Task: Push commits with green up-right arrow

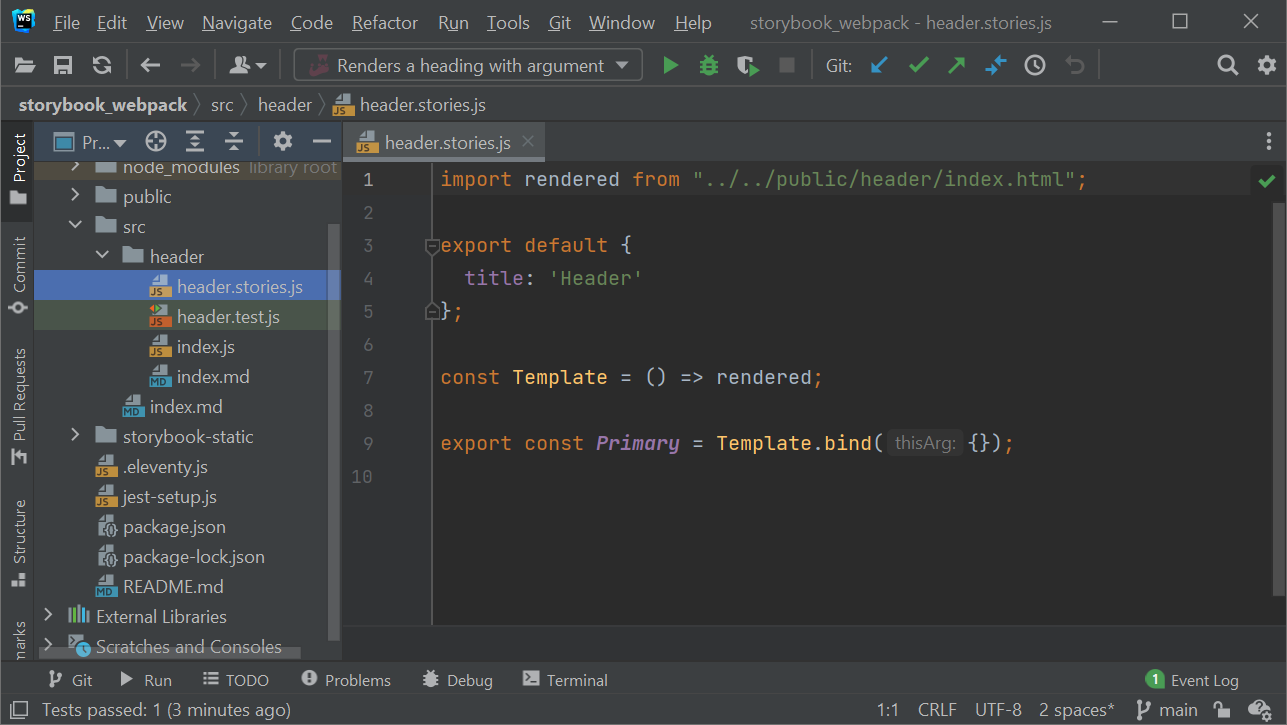Action: [x=957, y=66]
